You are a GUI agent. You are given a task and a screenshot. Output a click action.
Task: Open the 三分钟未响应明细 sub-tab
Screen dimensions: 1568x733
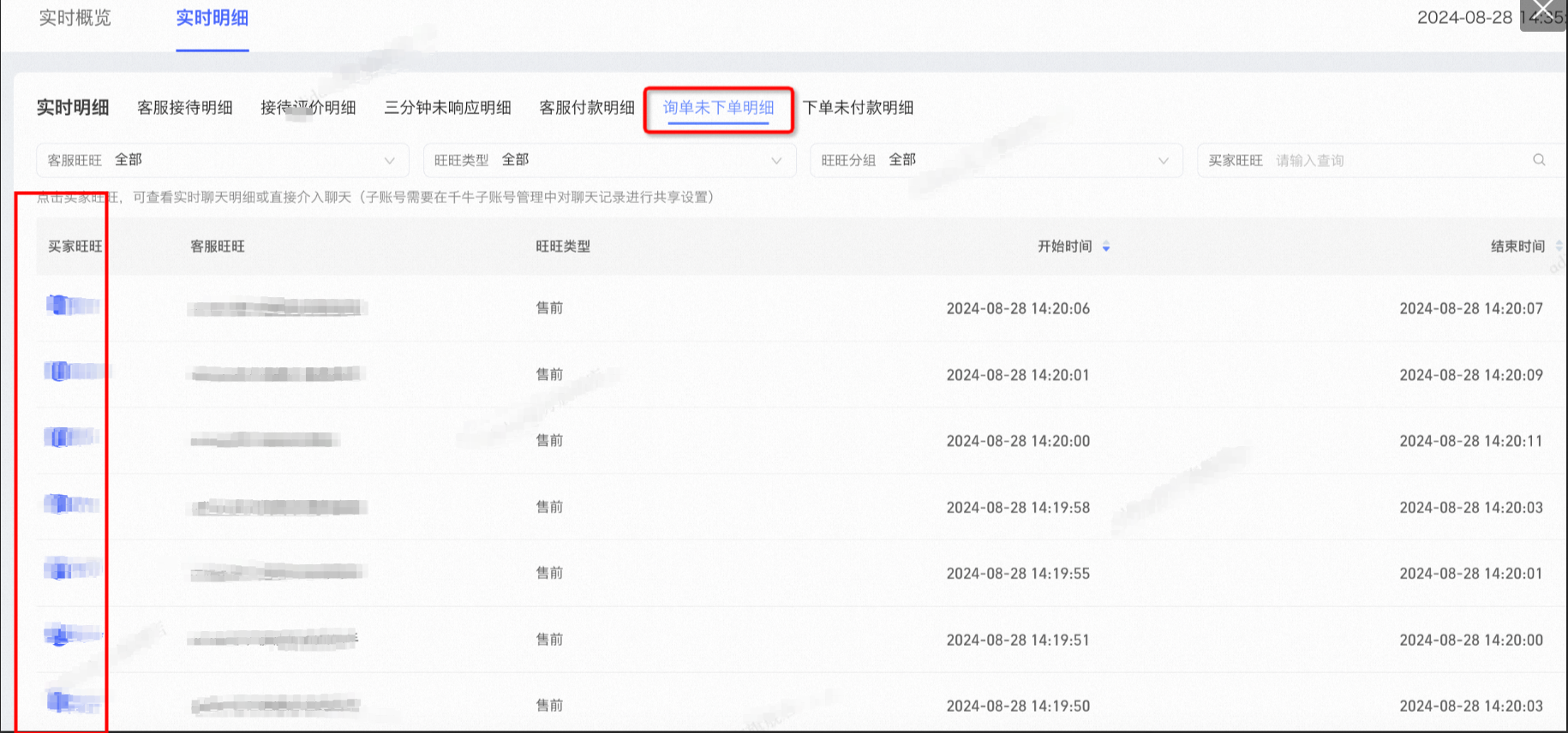click(447, 108)
